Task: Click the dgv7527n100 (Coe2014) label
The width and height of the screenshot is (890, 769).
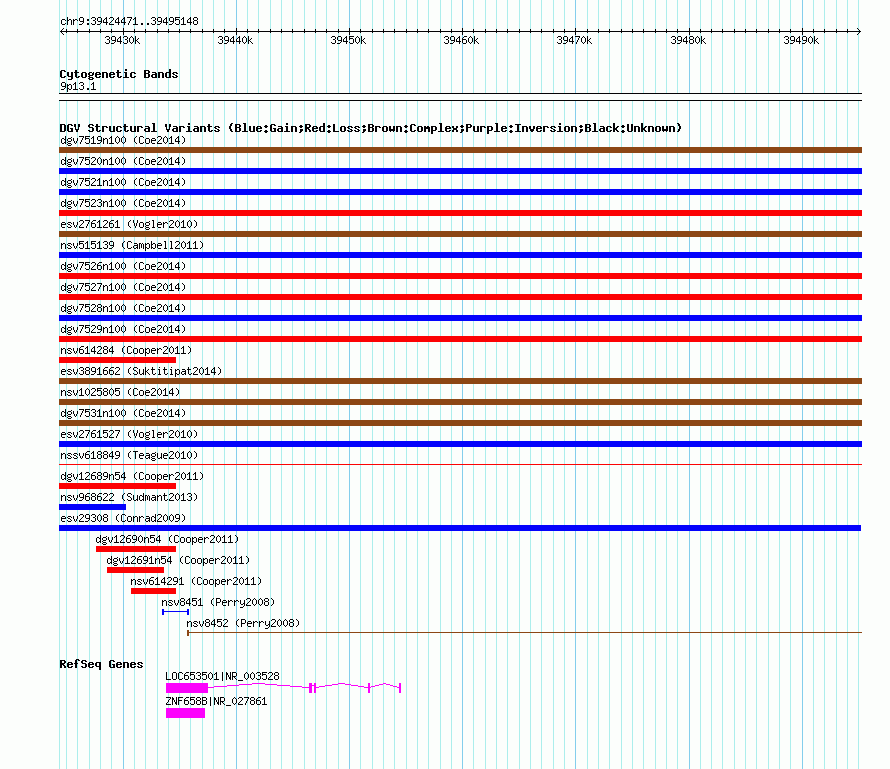Action: pyautogui.click(x=123, y=287)
